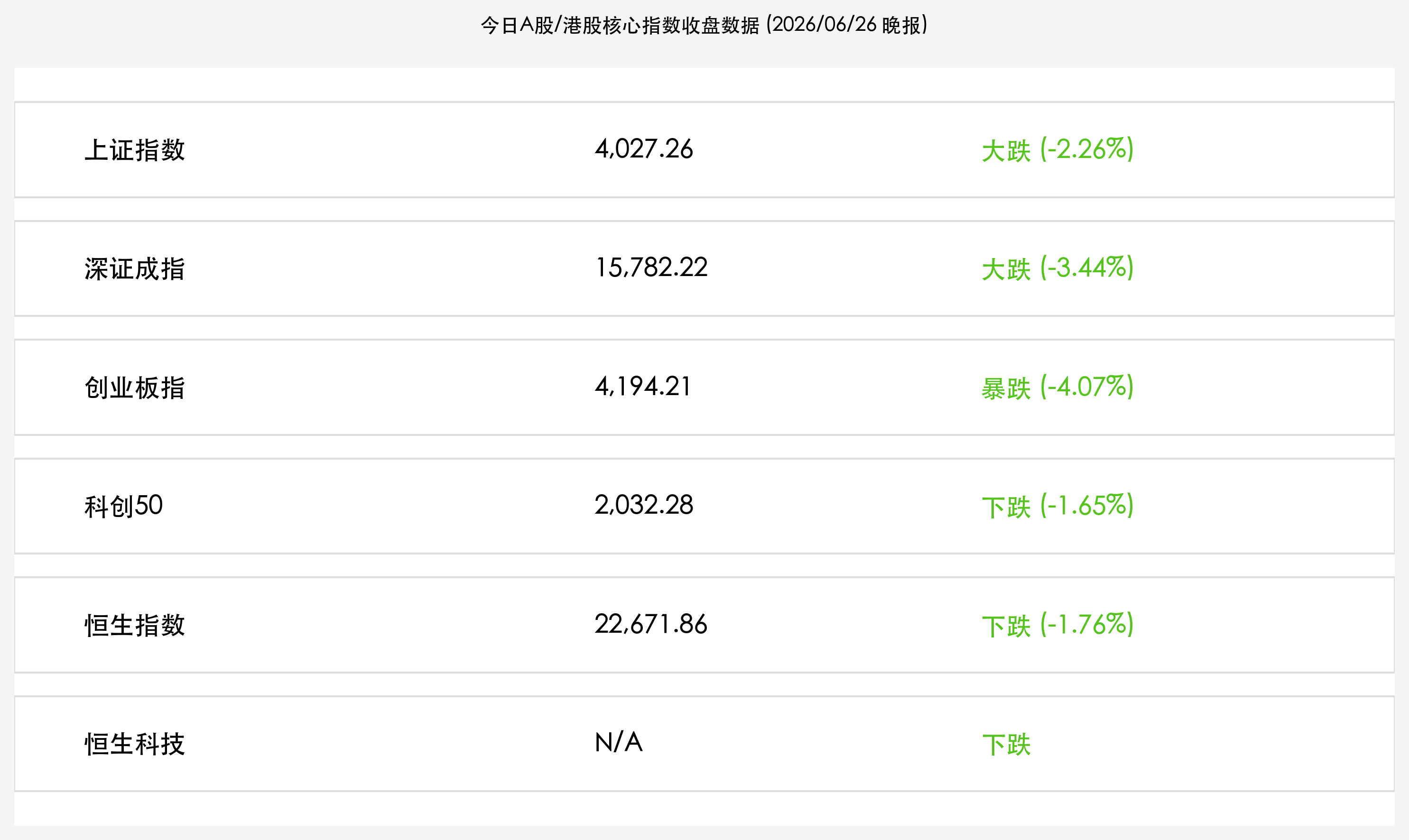Click the 暴跌 (-4.07%) change text
The height and width of the screenshot is (840, 1409).
(1057, 388)
